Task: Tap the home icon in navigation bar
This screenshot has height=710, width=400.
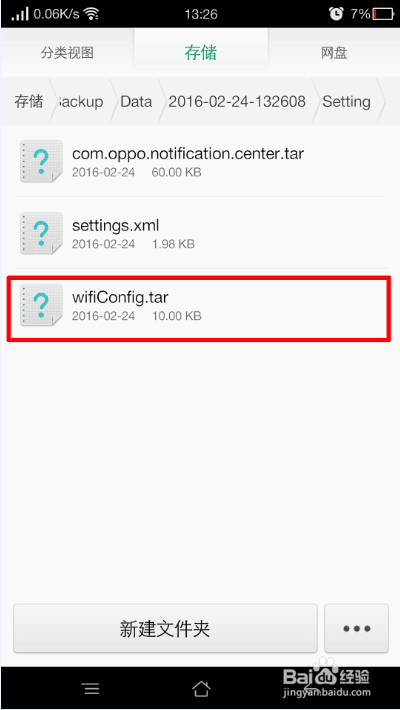Action: pos(201,688)
